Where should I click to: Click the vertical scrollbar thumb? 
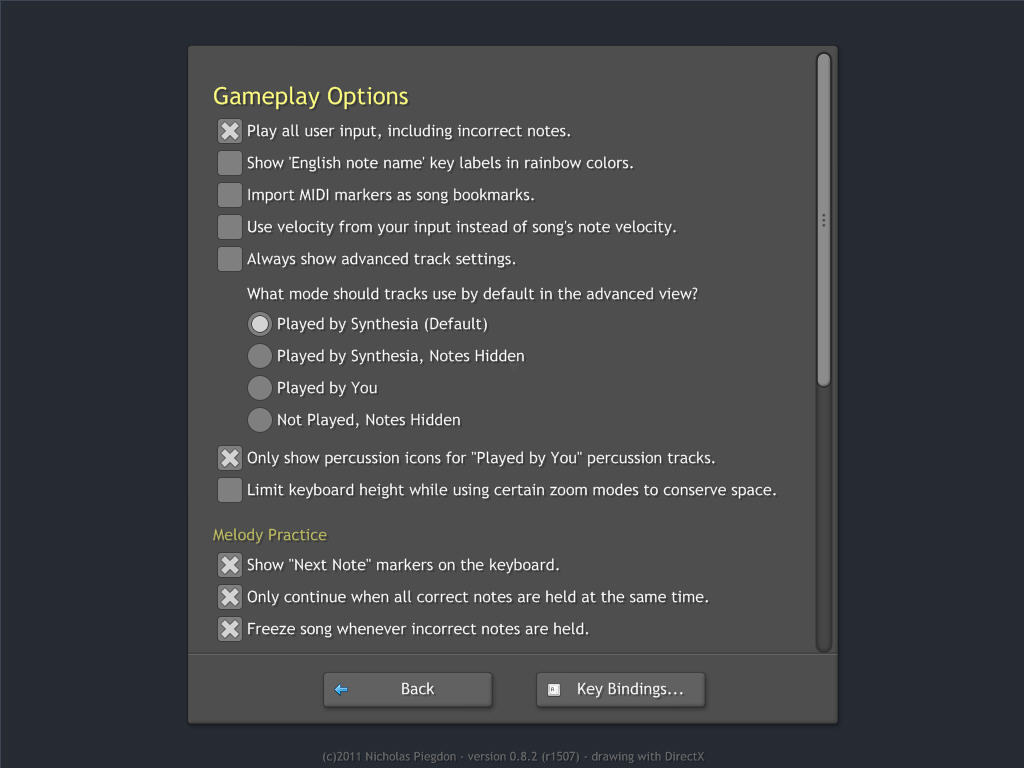[823, 220]
